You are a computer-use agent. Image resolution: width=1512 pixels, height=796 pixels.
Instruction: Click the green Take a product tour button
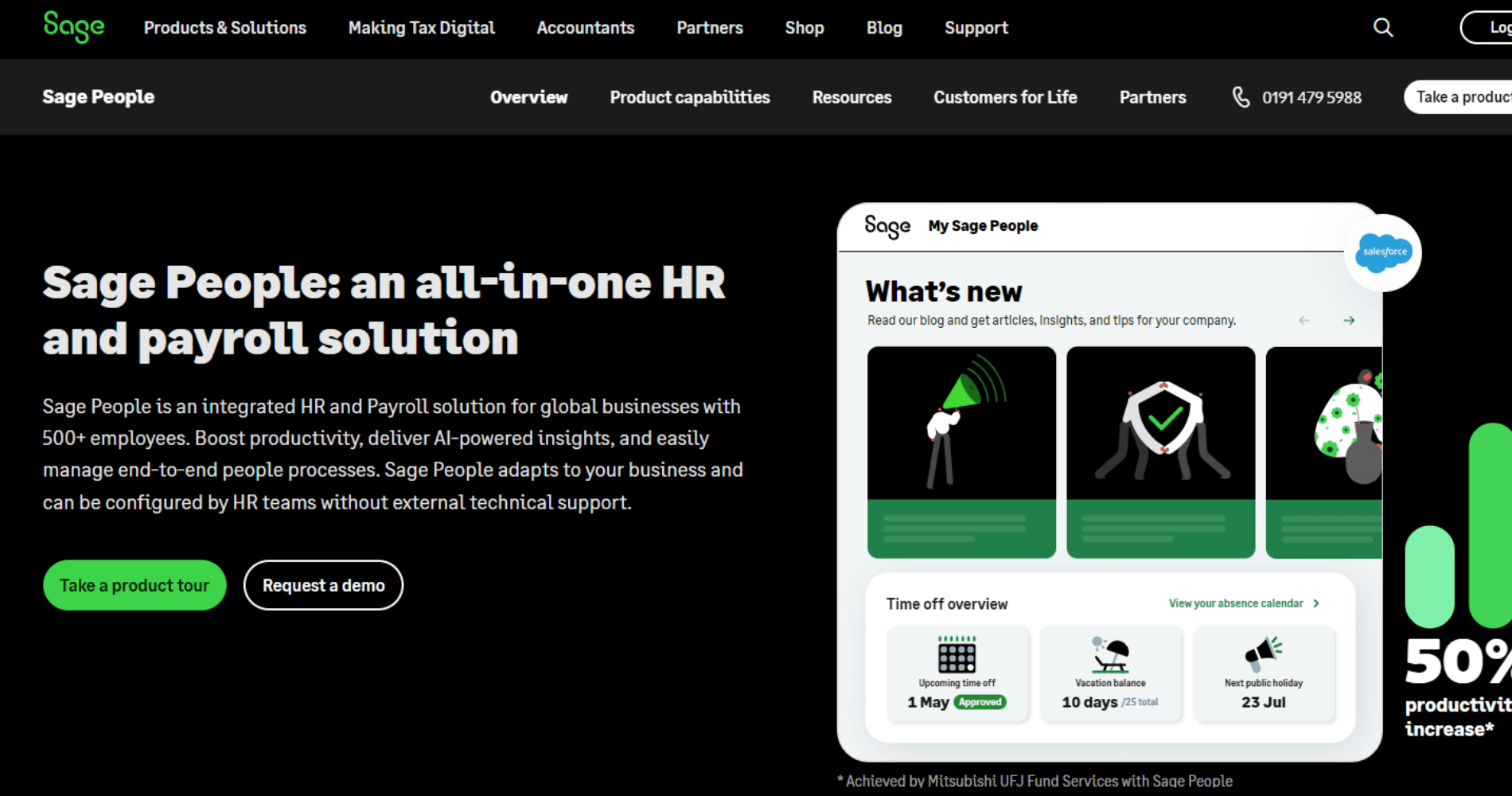[x=134, y=585]
